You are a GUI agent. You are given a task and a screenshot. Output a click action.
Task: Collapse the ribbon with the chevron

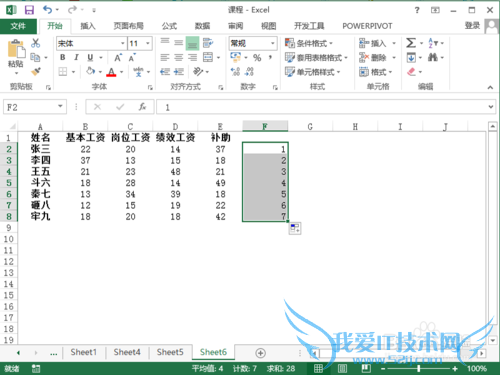tap(490, 87)
